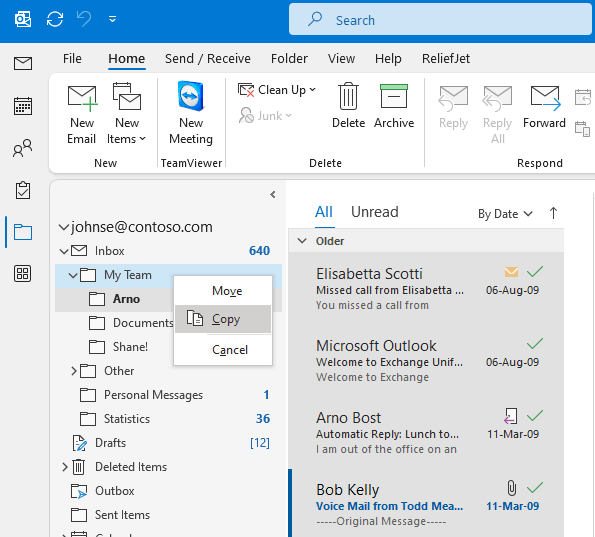Open the People view in the sidebar

click(23, 148)
